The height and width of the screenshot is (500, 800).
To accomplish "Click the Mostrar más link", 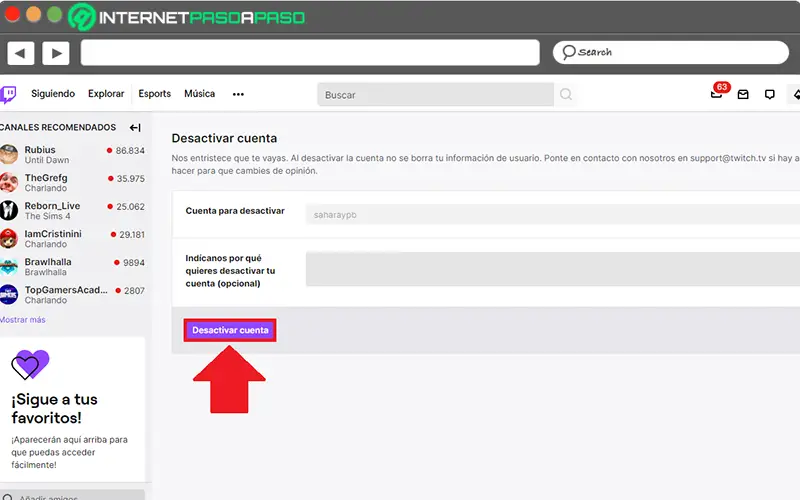I will [22, 320].
